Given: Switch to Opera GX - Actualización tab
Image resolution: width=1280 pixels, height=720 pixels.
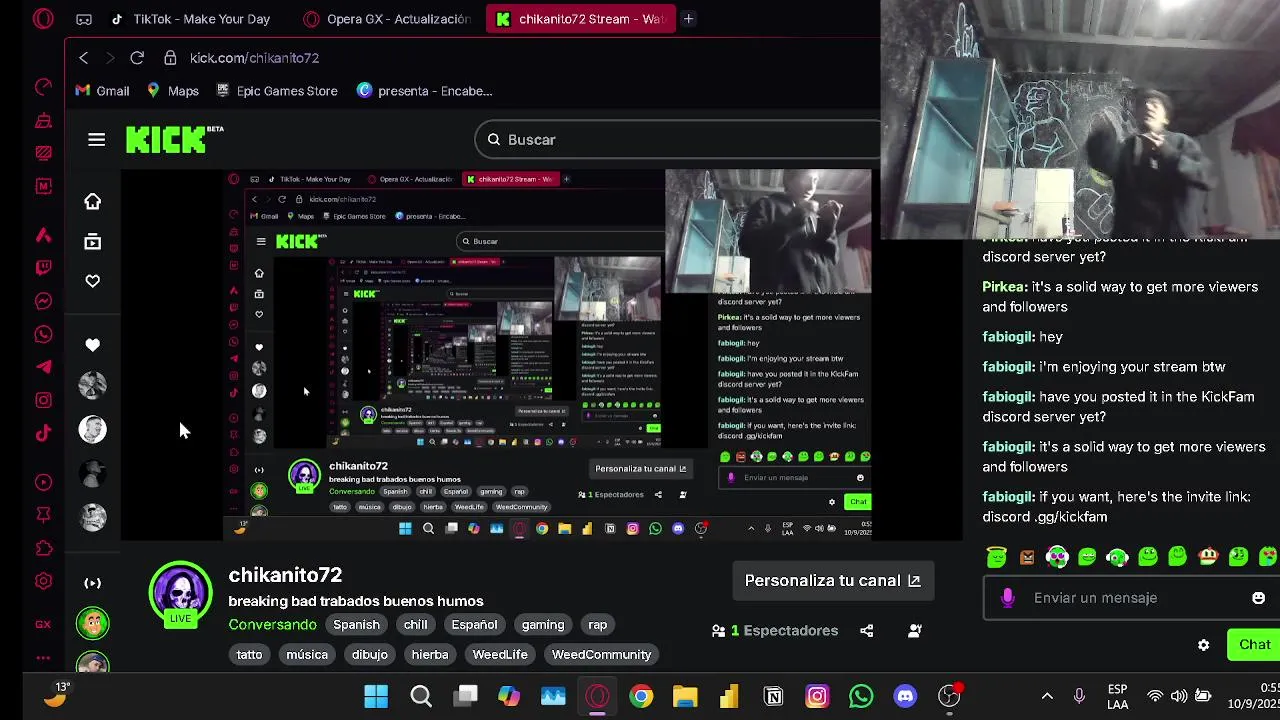Looking at the screenshot, I should click(x=387, y=19).
